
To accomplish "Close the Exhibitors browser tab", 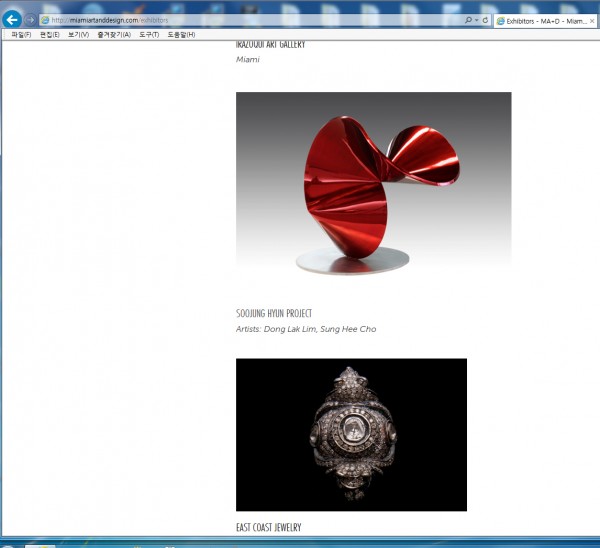I will coord(592,21).
